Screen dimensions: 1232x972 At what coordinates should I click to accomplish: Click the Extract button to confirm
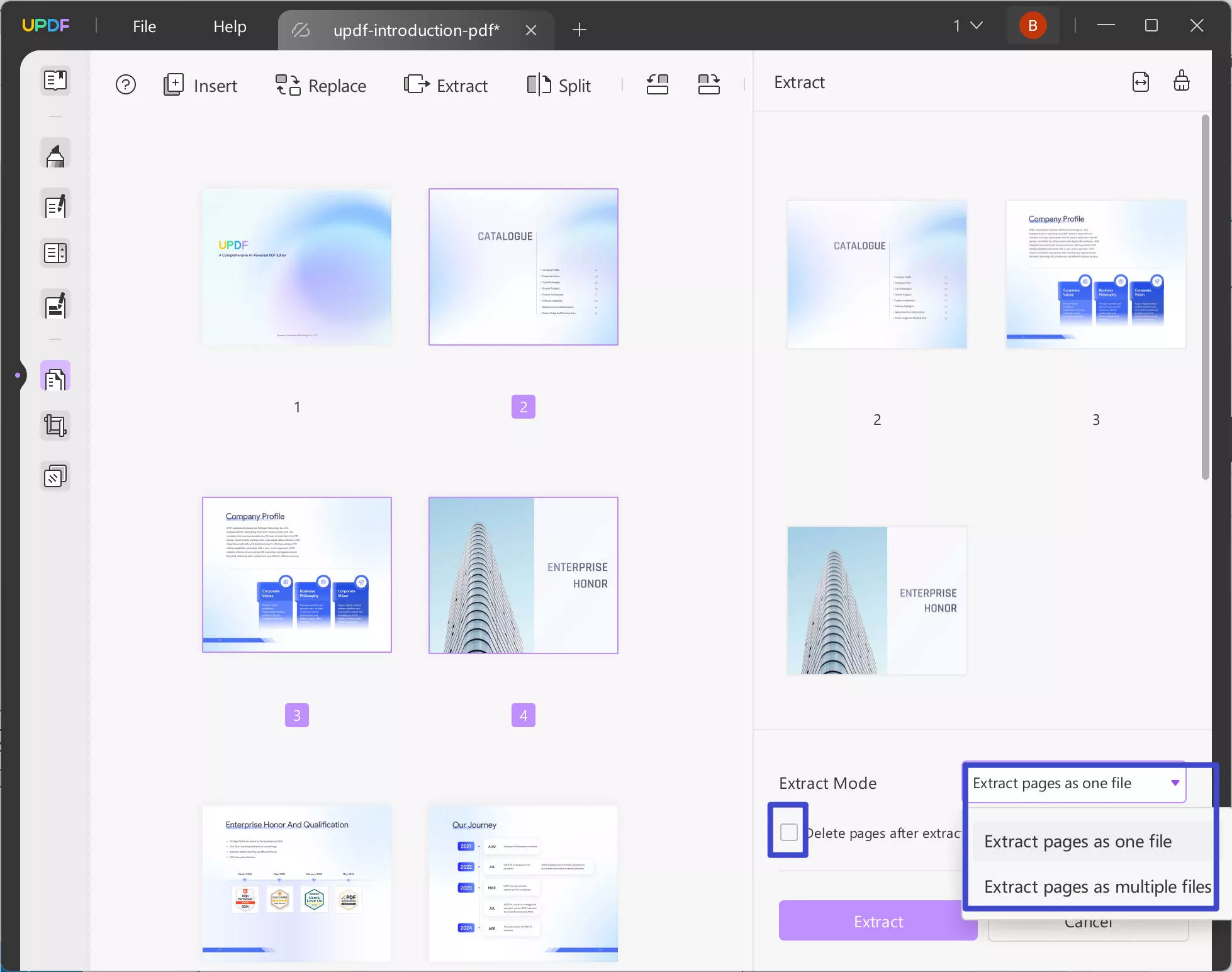pyautogui.click(x=877, y=921)
